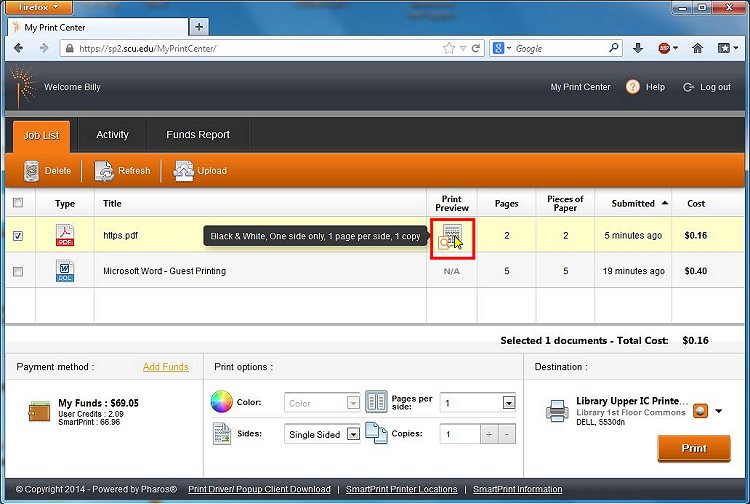Image resolution: width=750 pixels, height=504 pixels.
Task: Click the Santa Clara sunburst logo
Action: pyautogui.click(x=22, y=86)
